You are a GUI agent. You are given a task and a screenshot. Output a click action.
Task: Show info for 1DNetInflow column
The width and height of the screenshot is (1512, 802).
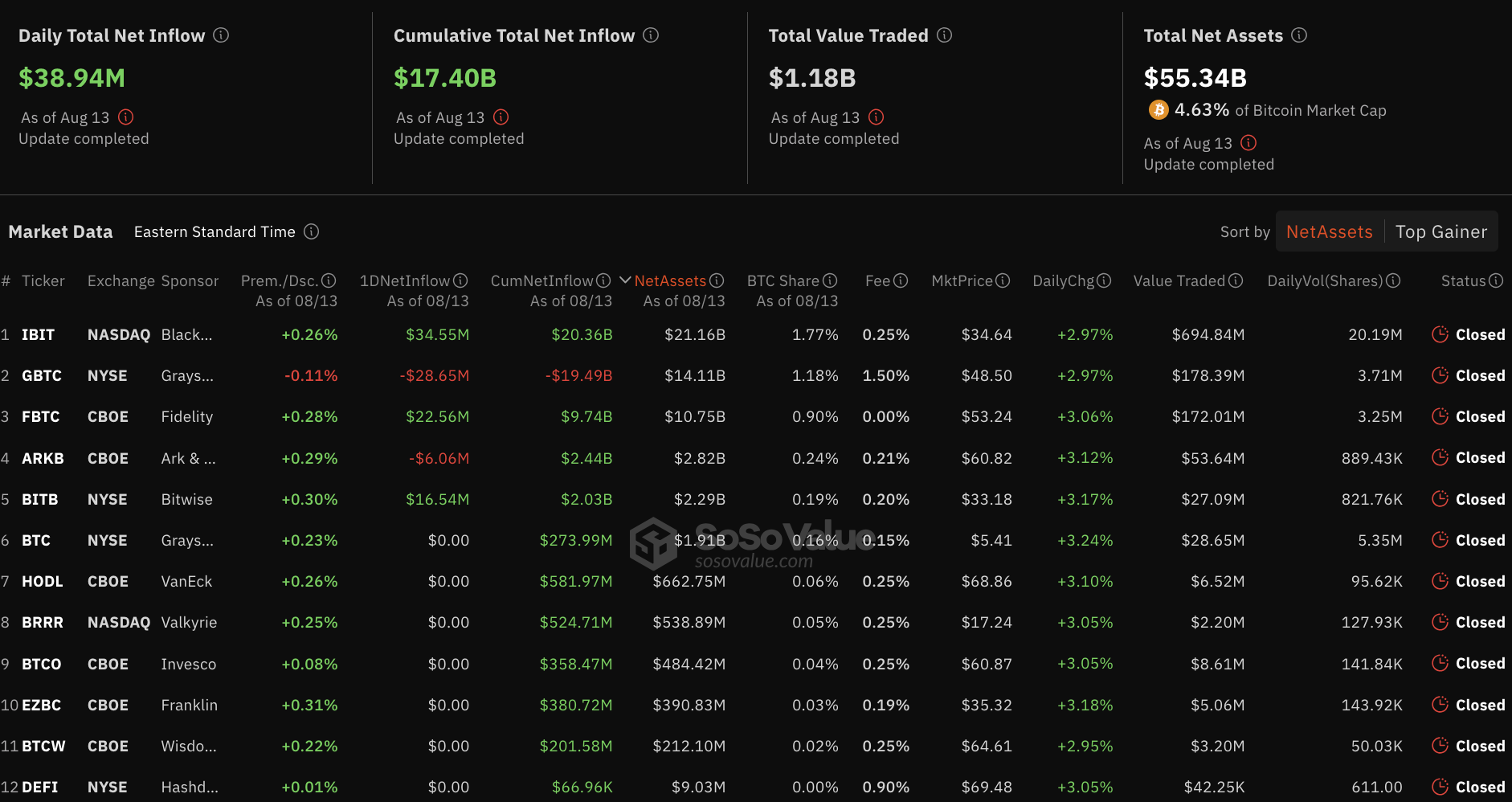click(x=460, y=280)
